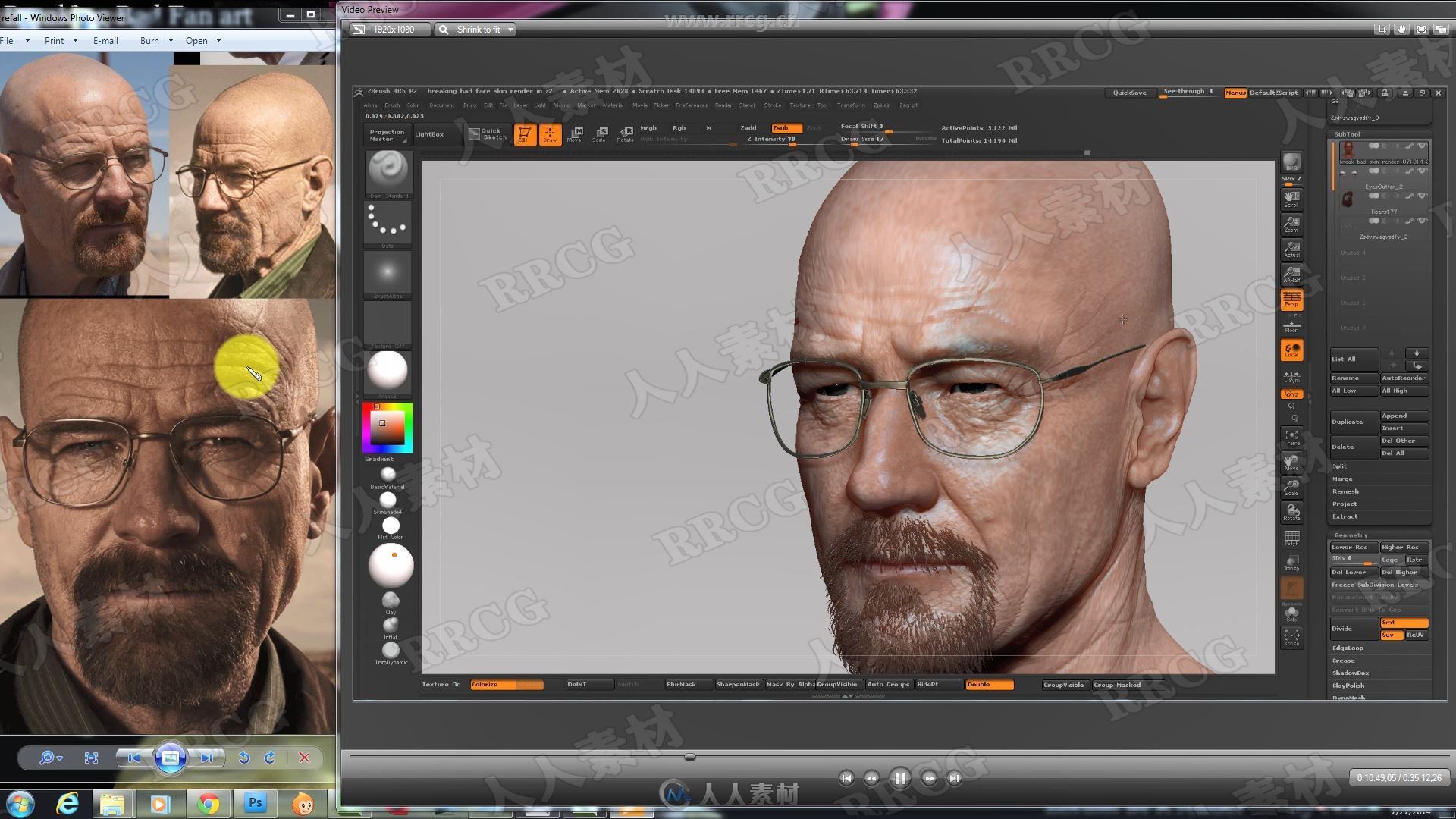Toggle Transp transparency mode

[1291, 563]
